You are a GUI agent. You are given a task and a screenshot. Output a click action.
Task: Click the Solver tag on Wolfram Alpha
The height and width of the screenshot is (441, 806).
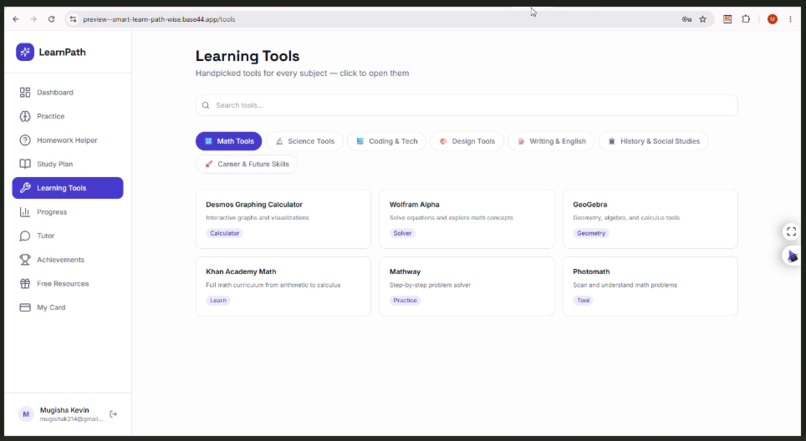402,233
